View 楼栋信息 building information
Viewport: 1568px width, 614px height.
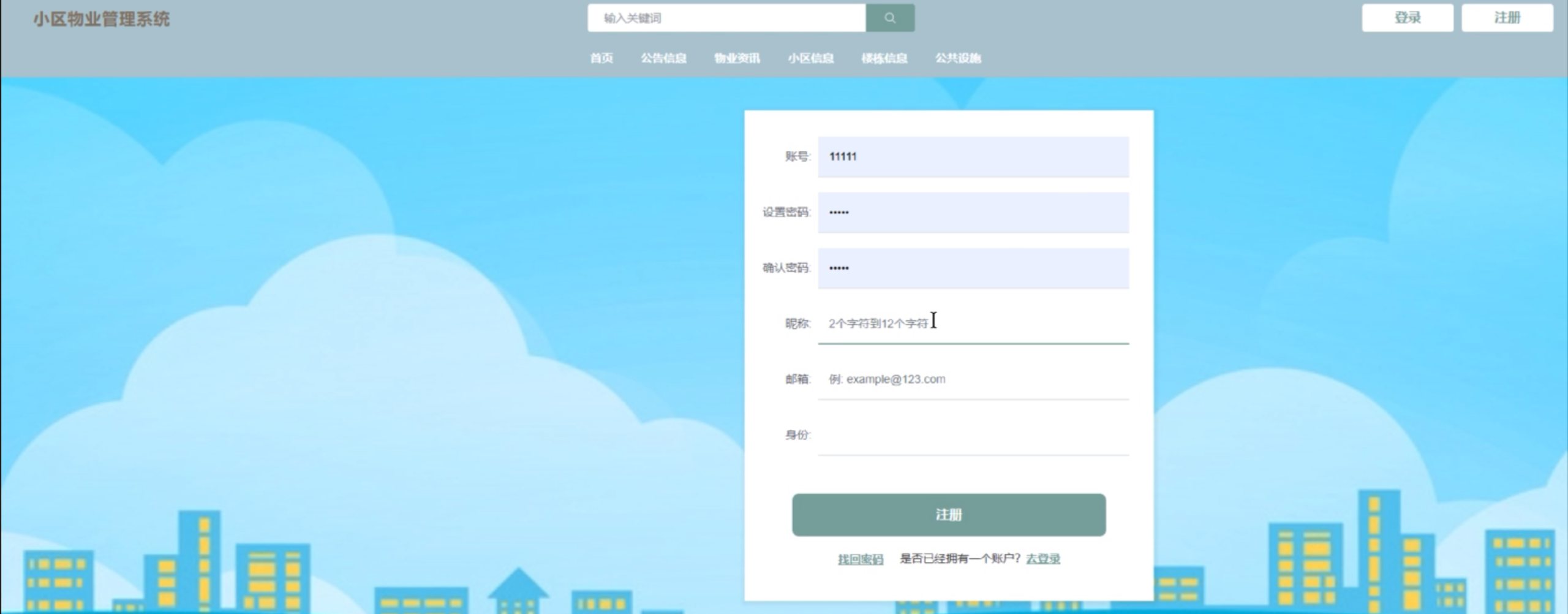point(884,58)
